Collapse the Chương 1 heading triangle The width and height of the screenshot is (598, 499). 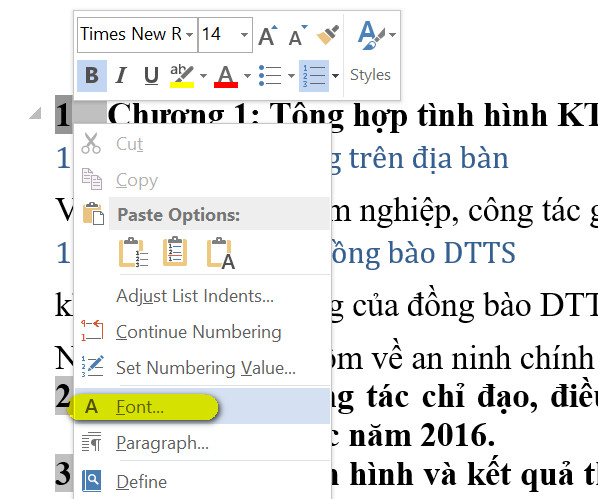click(35, 113)
